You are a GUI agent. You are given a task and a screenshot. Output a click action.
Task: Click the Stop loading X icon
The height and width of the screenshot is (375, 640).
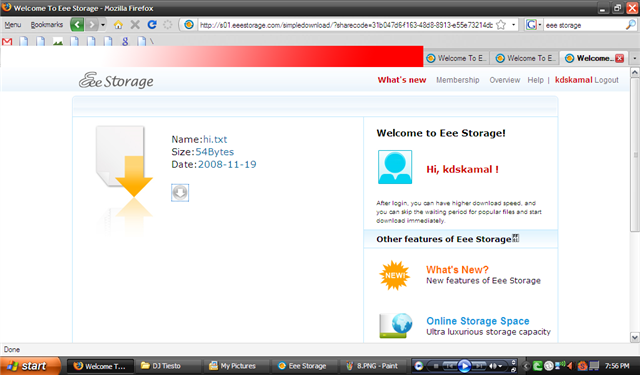[135, 25]
